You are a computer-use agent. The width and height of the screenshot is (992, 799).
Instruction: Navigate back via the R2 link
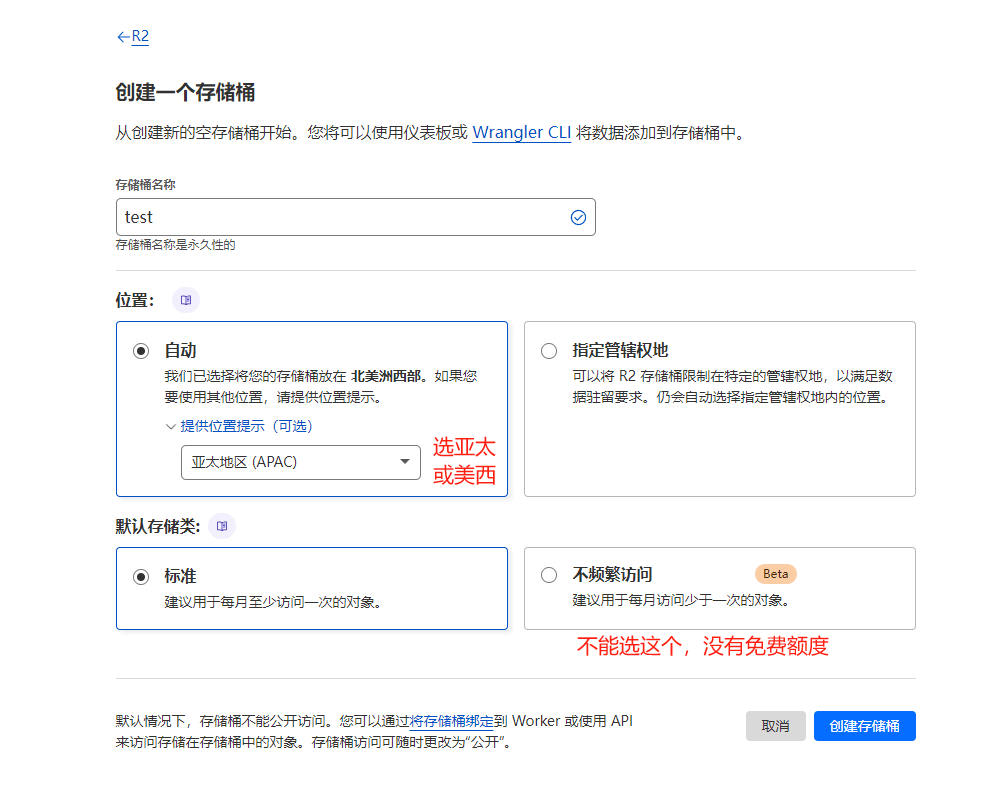(138, 36)
